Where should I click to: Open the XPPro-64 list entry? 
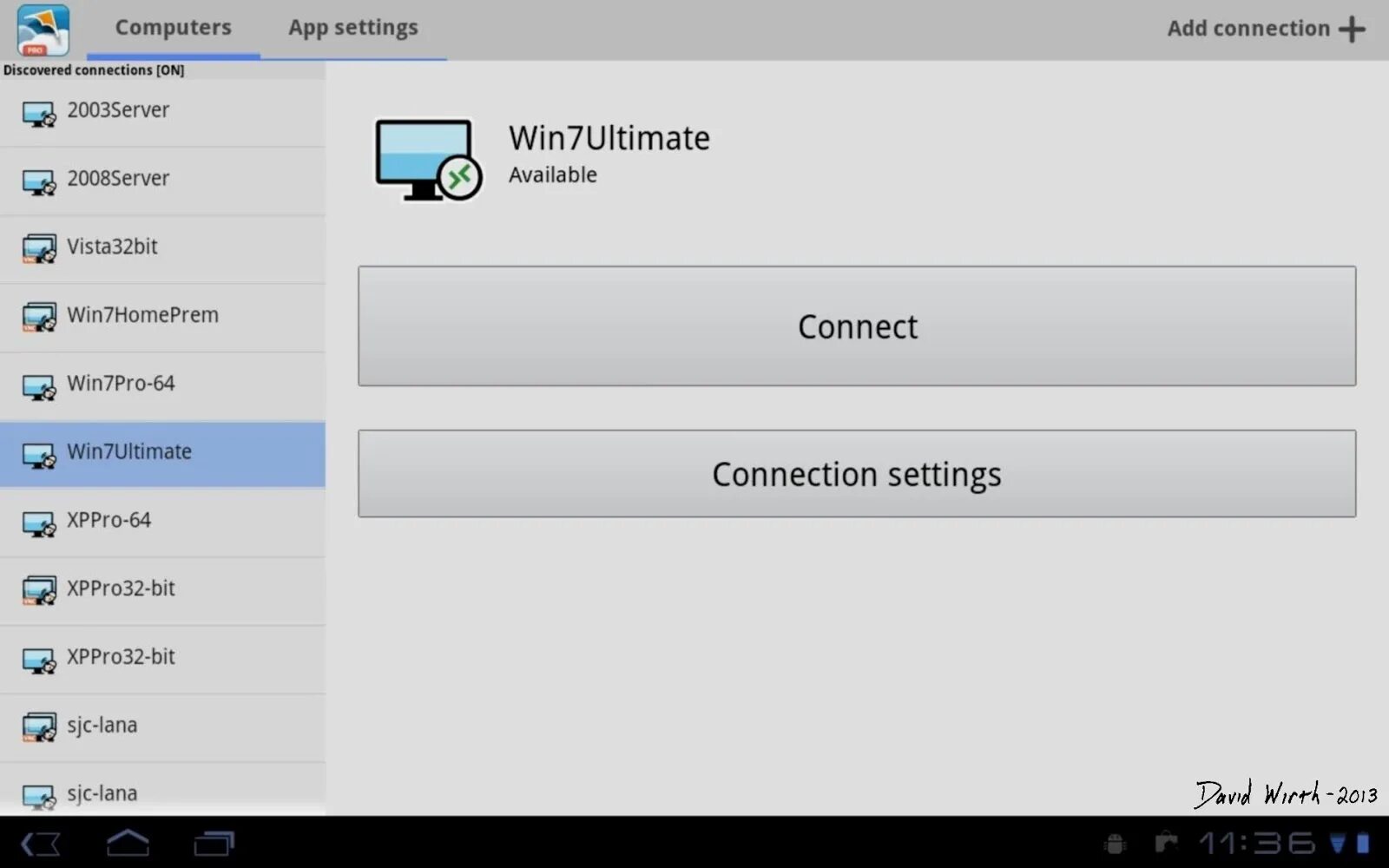(x=162, y=523)
